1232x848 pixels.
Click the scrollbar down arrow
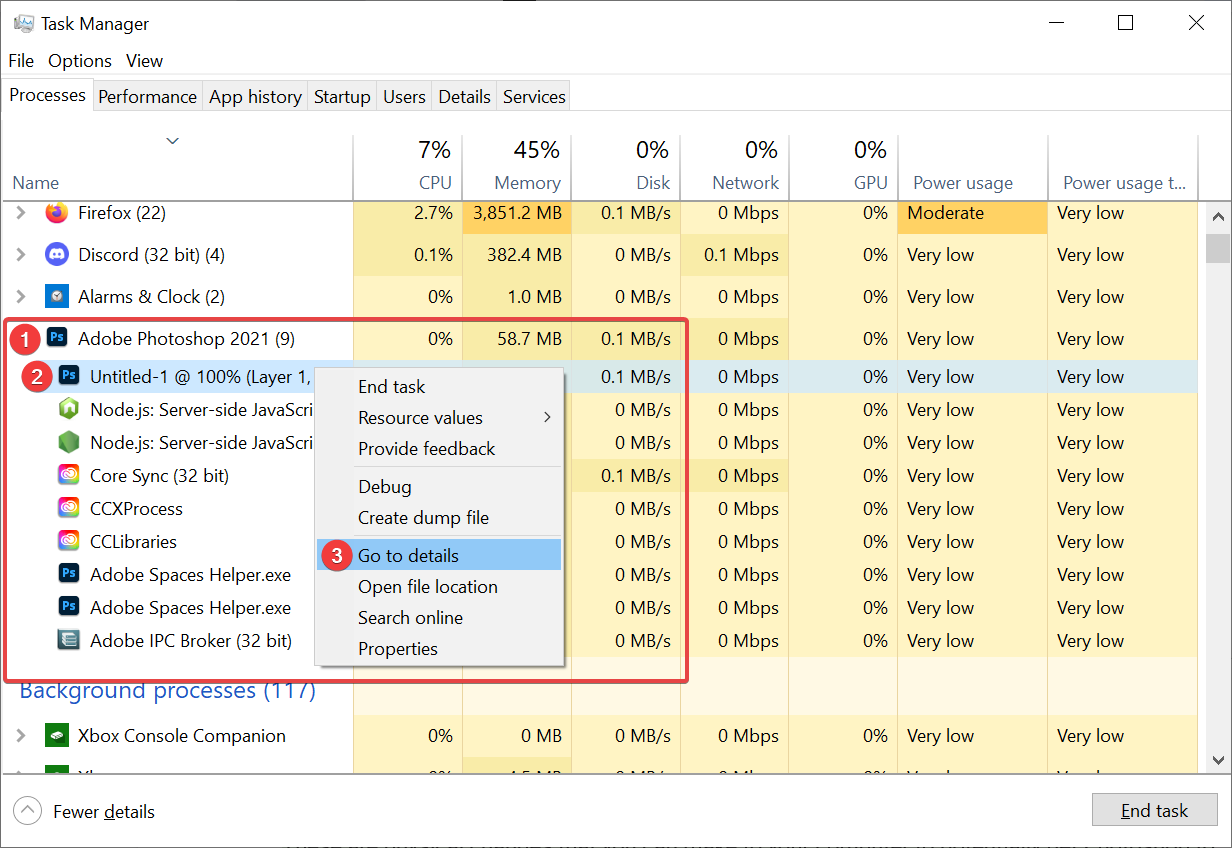(1217, 761)
